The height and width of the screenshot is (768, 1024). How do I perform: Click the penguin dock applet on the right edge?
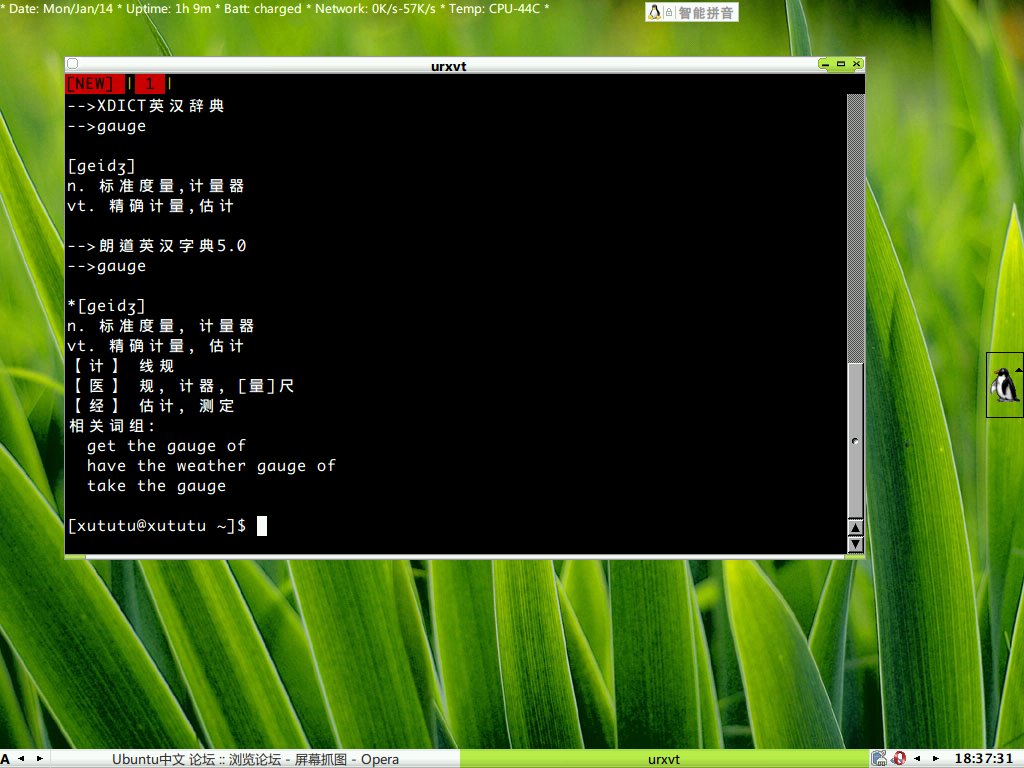point(1004,385)
